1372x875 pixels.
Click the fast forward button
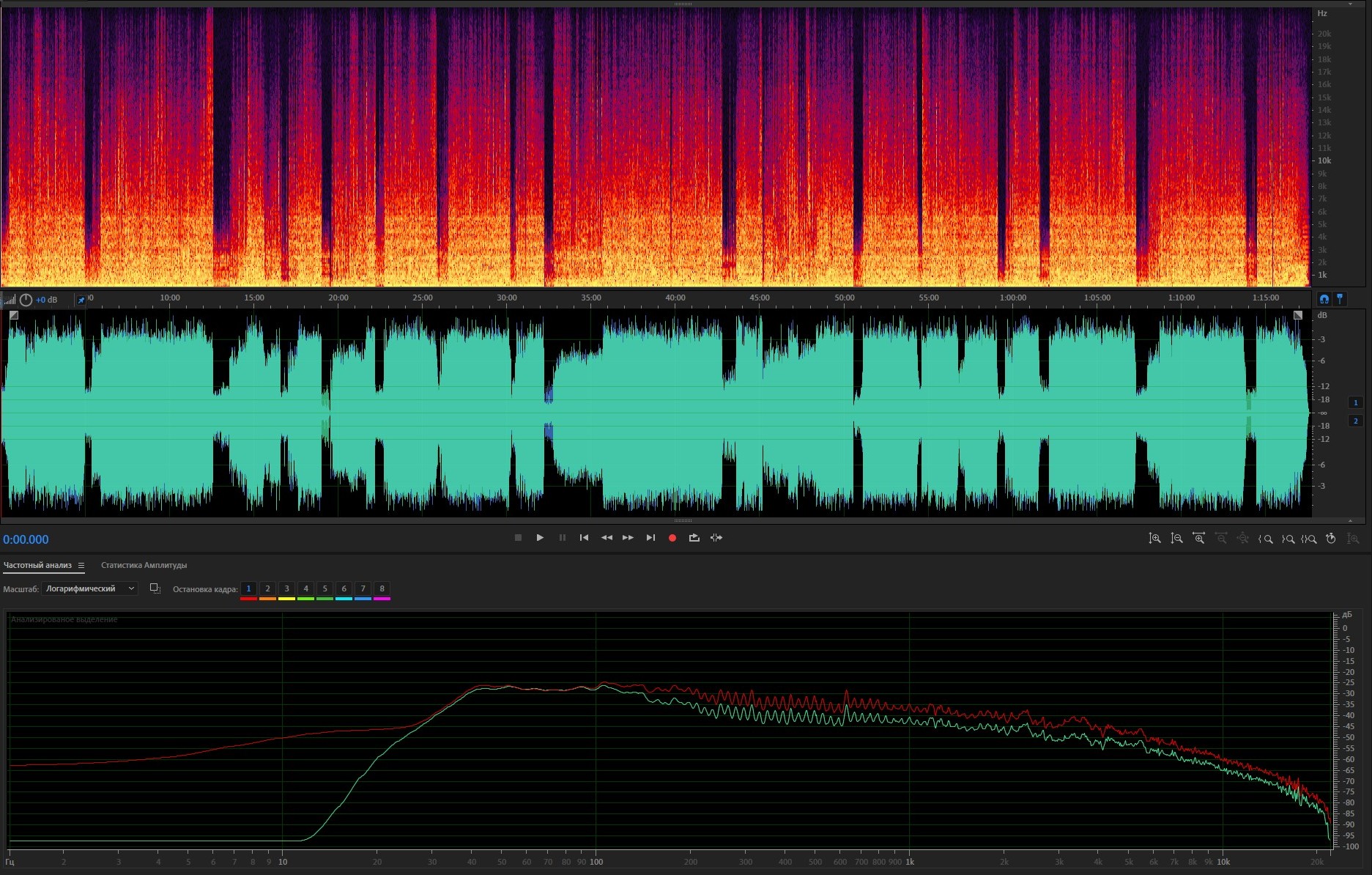pyautogui.click(x=628, y=538)
